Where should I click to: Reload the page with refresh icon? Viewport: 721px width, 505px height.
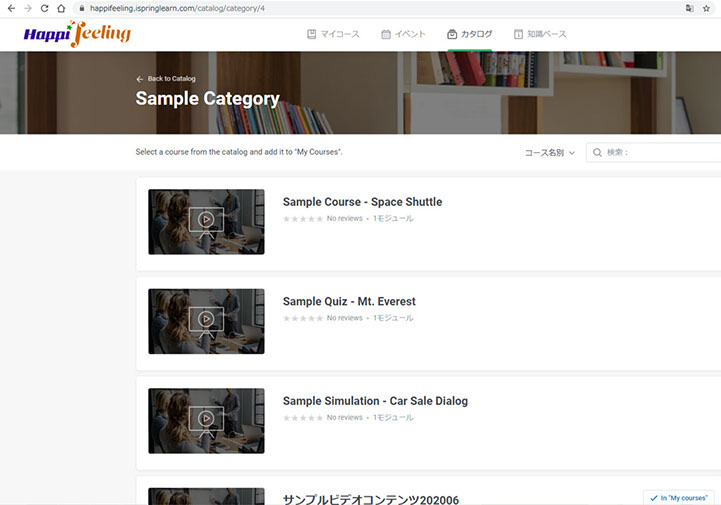[x=44, y=8]
